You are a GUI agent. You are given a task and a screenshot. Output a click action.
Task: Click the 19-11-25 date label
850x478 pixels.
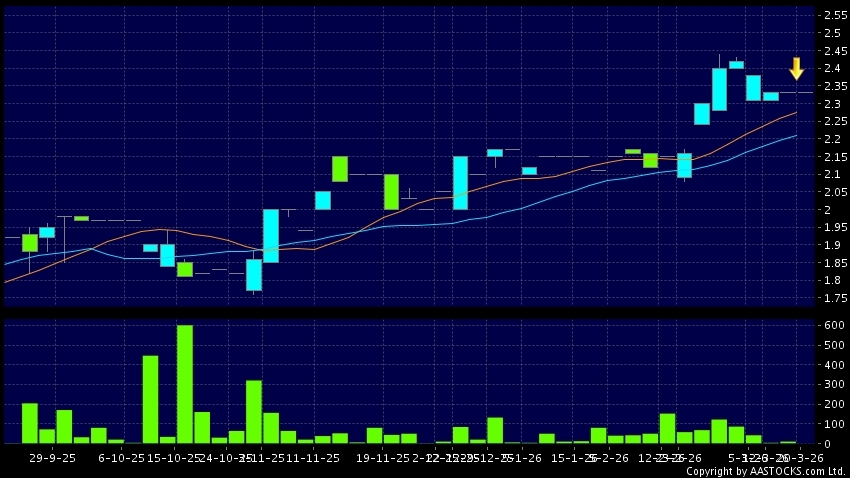(383, 456)
